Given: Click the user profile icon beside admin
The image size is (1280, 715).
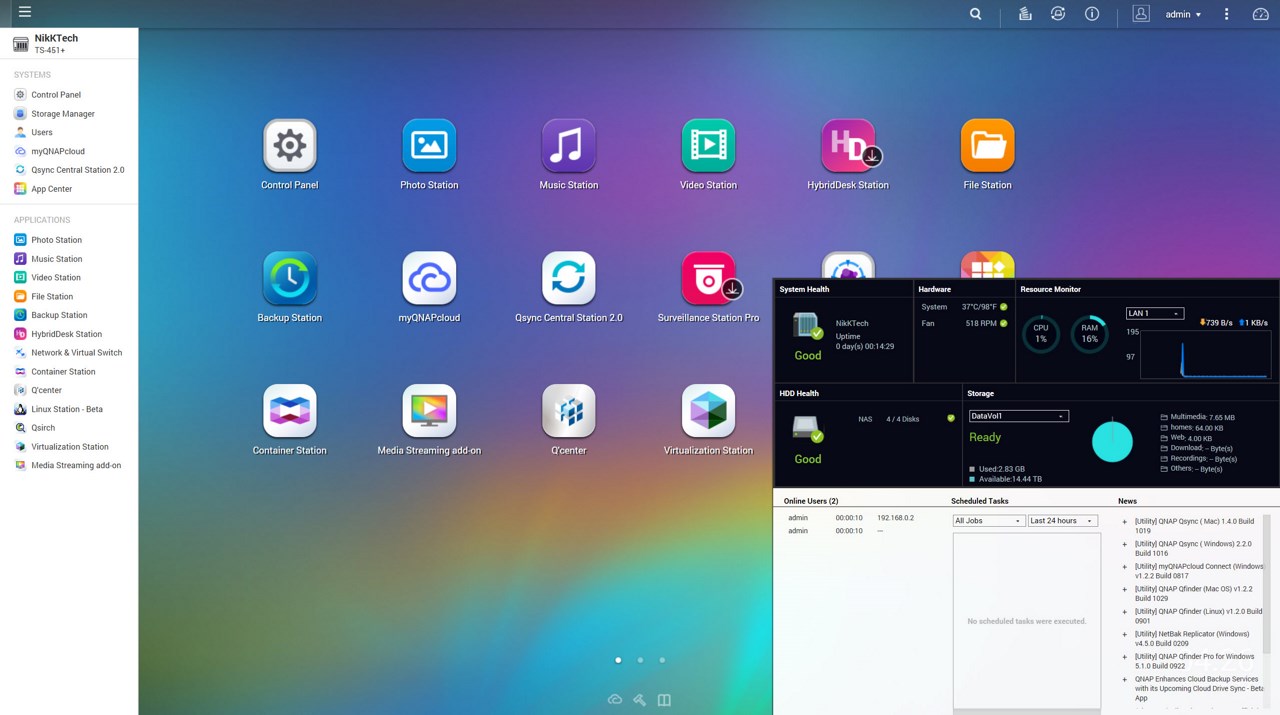Looking at the screenshot, I should coord(1141,14).
